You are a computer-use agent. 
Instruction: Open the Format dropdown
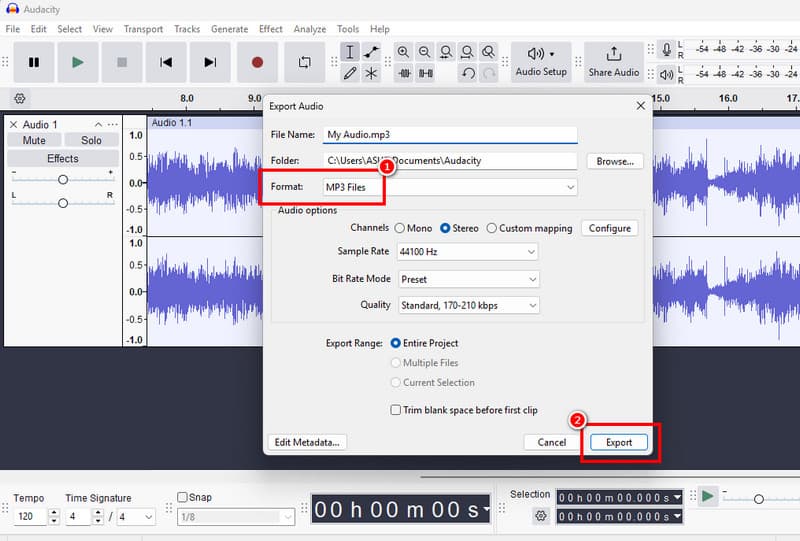click(450, 187)
